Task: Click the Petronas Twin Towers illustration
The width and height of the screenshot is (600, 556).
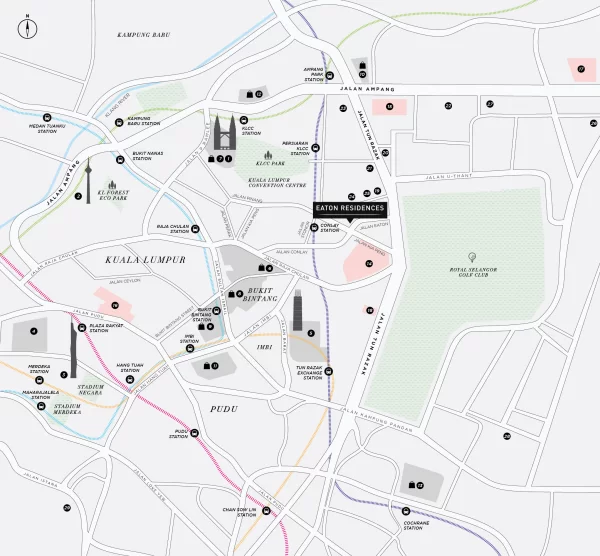Action: click(x=225, y=132)
